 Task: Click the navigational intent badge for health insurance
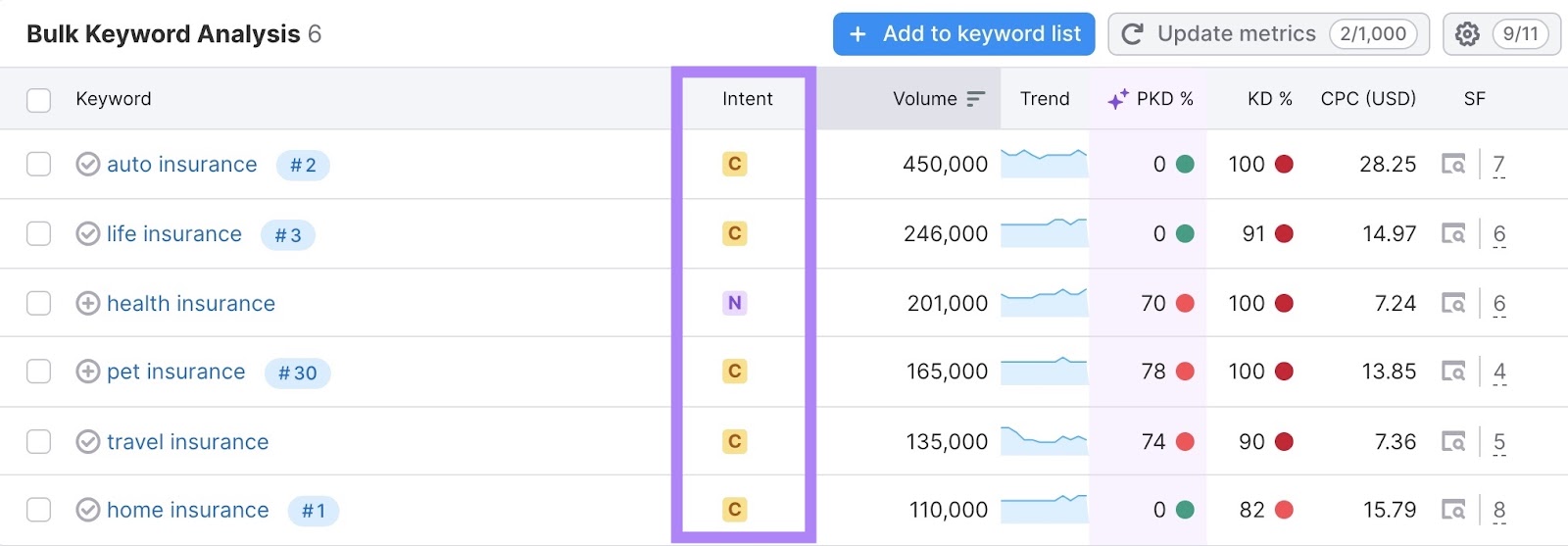pyautogui.click(x=734, y=304)
